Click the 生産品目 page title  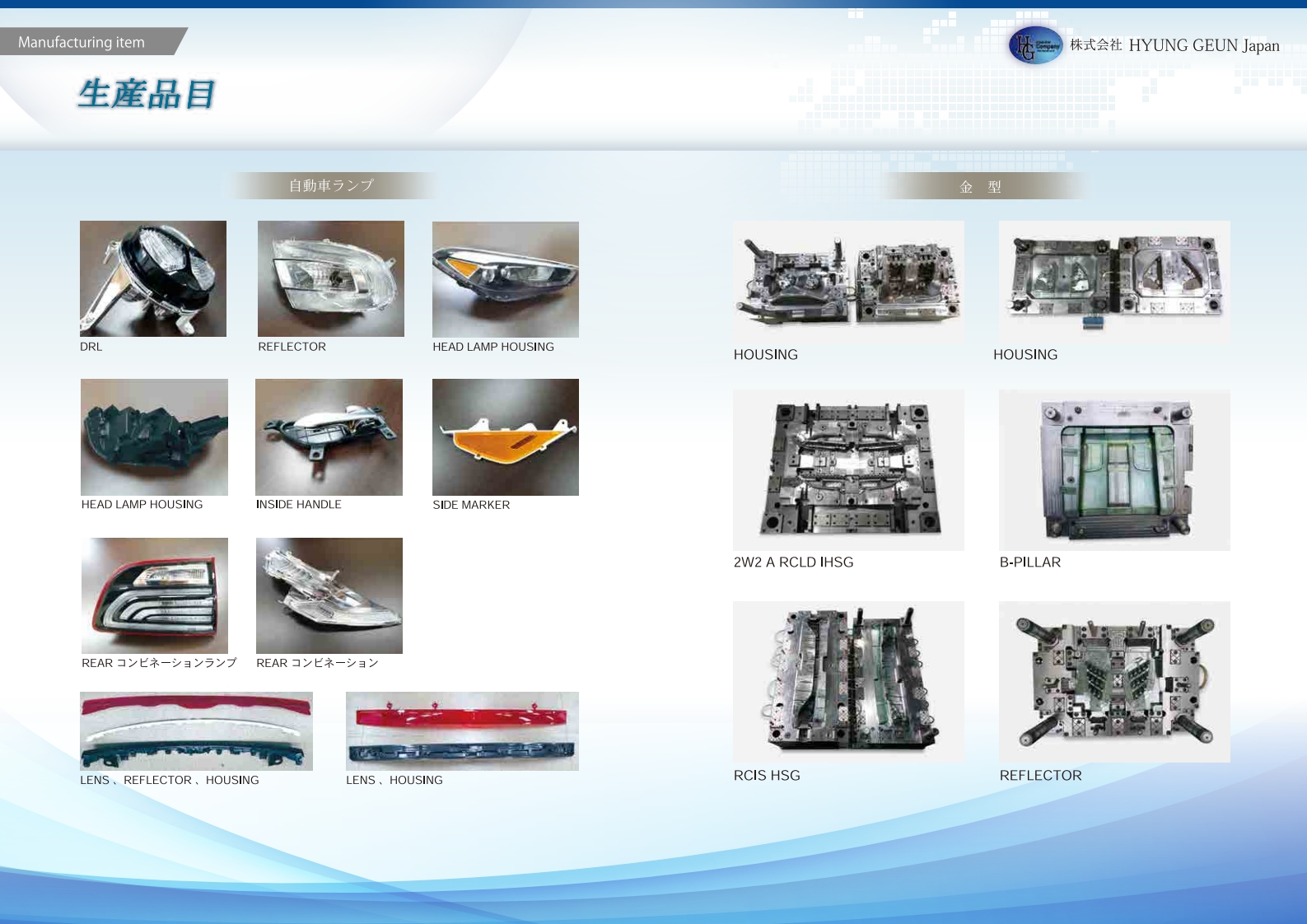tap(147, 94)
